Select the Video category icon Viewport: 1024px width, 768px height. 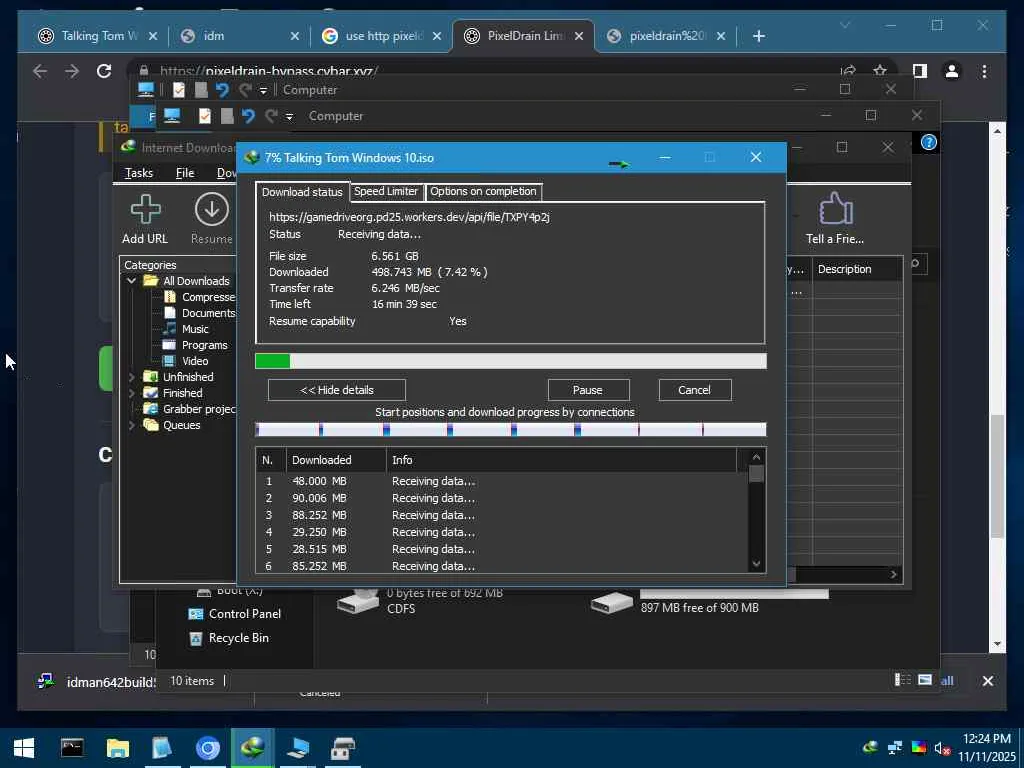click(169, 361)
